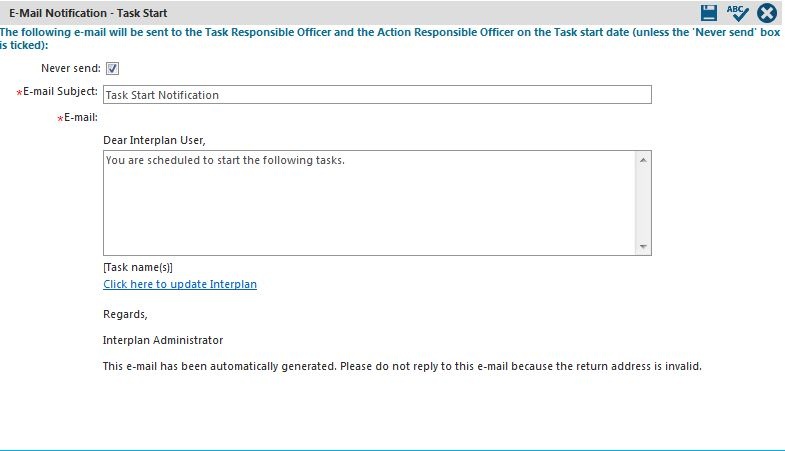Image resolution: width=785 pixels, height=451 pixels.
Task: Click the automatically generated disclaimer text
Action: pyautogui.click(x=402, y=366)
